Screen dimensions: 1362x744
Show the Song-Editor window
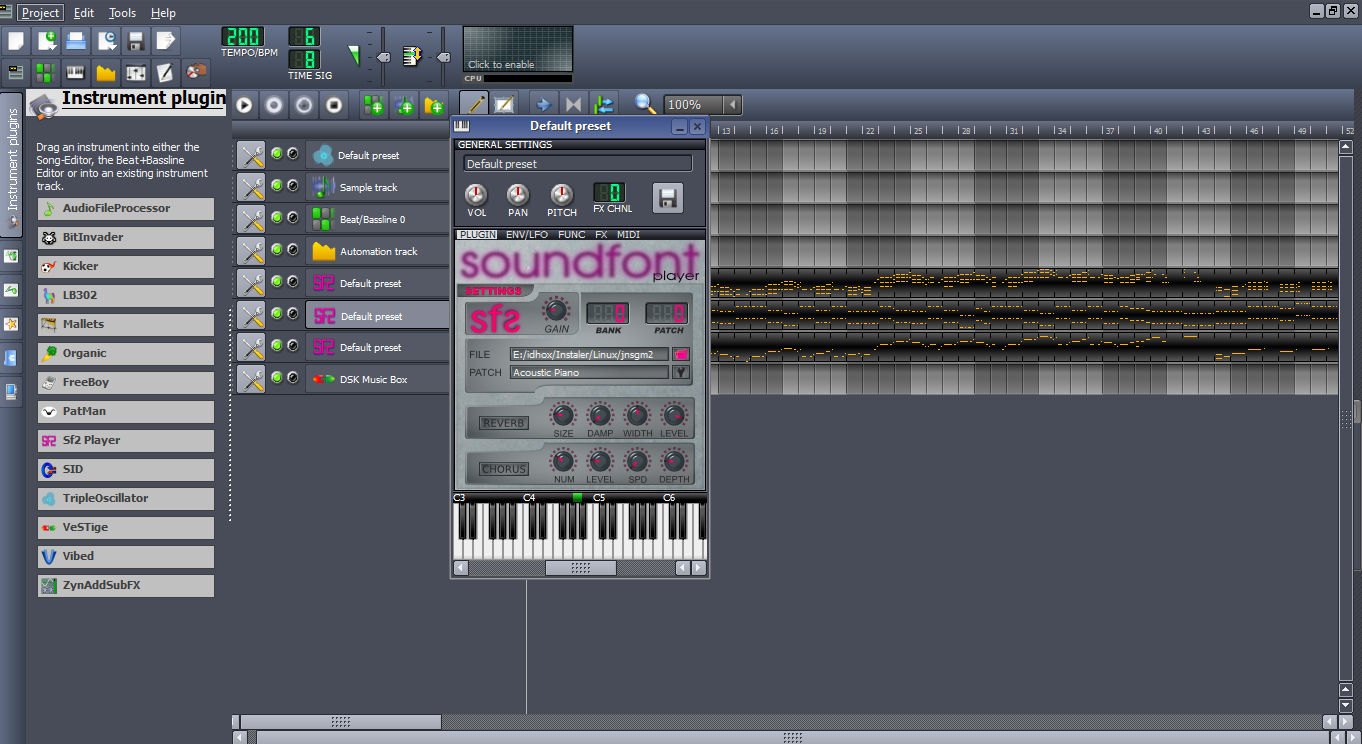point(16,72)
